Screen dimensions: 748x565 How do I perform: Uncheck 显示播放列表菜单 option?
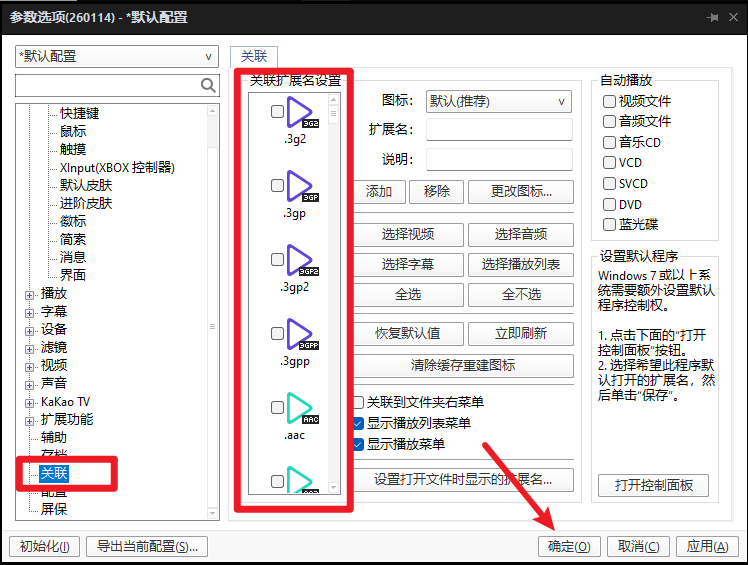pos(359,423)
